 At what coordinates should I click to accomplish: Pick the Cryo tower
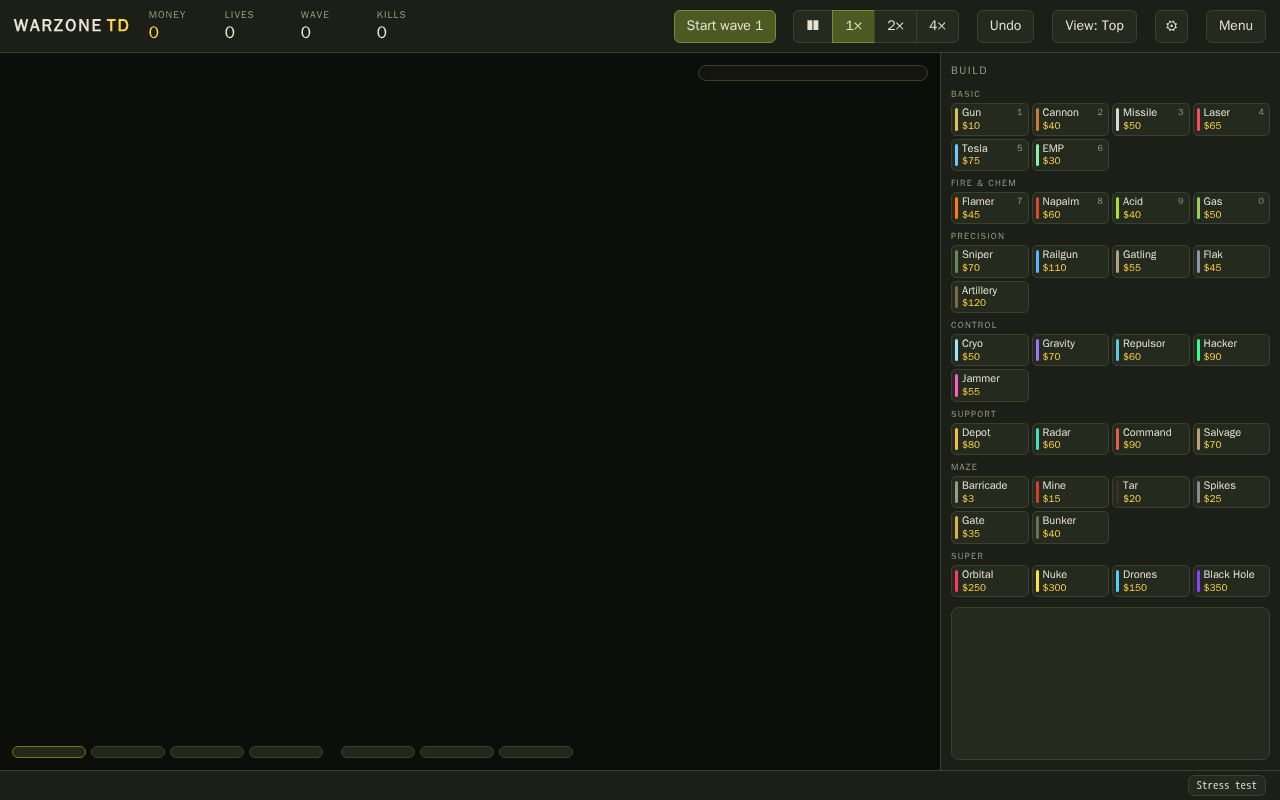pyautogui.click(x=990, y=350)
